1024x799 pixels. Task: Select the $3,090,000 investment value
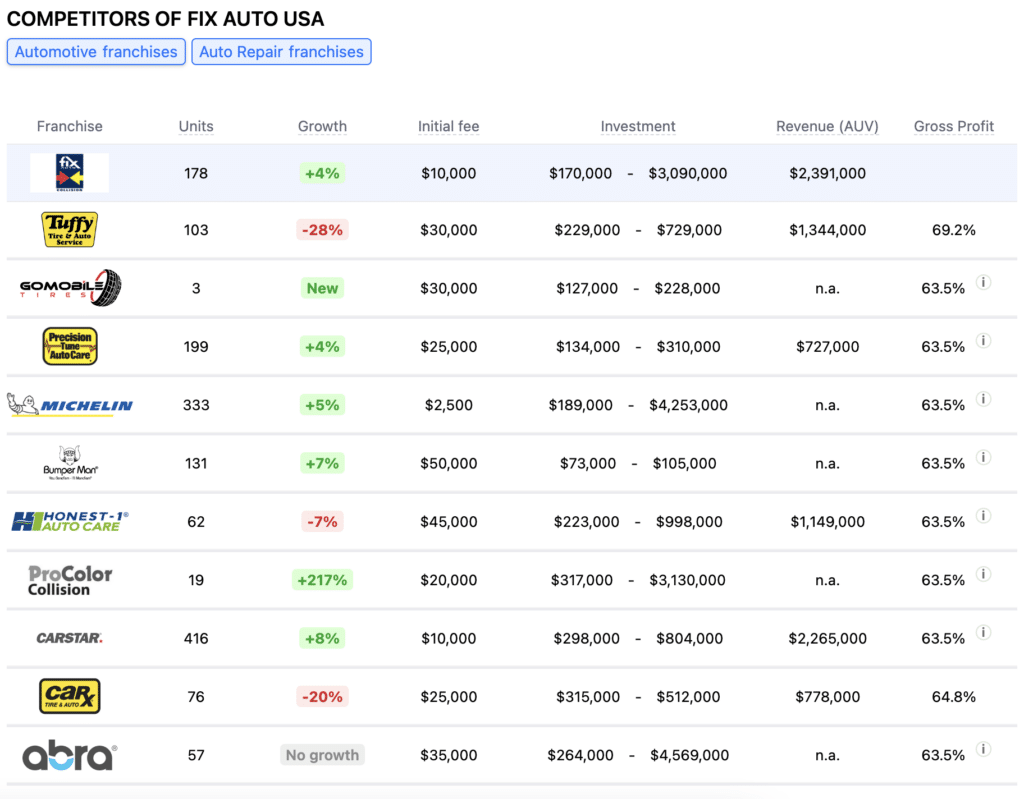688,173
